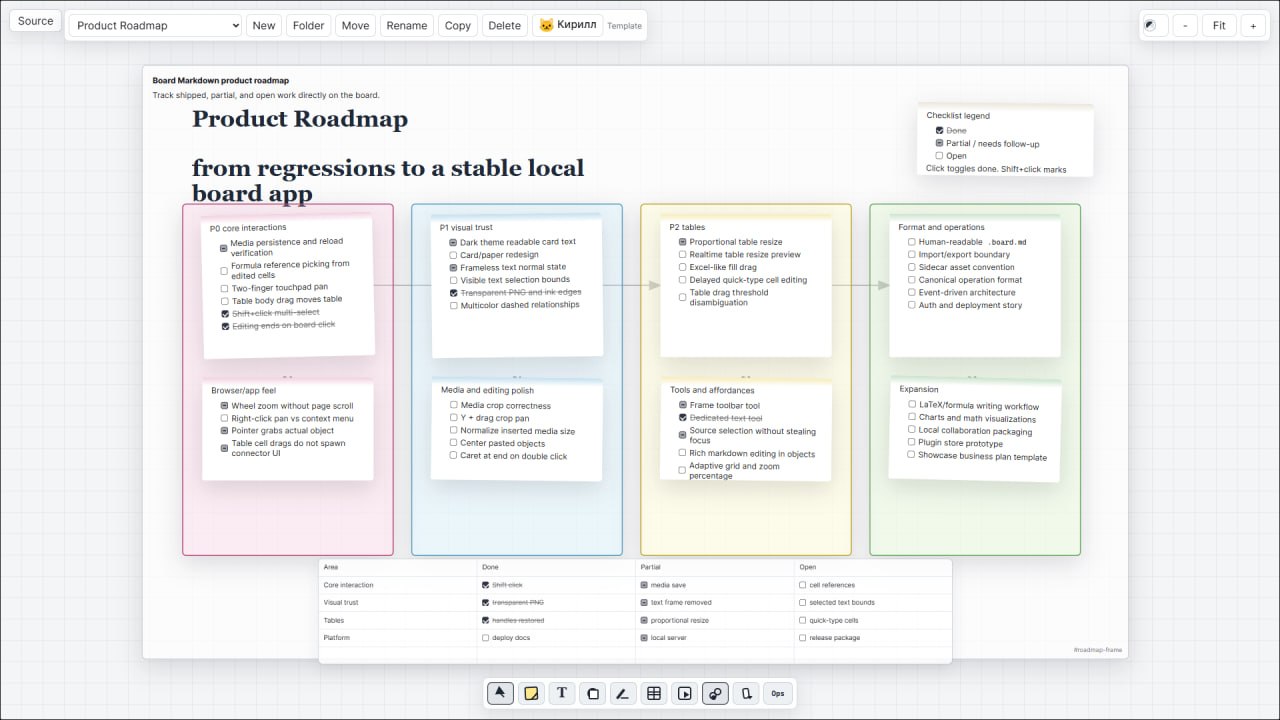This screenshot has height=720, width=1280.
Task: Select the pen drawing tool
Action: (623, 693)
